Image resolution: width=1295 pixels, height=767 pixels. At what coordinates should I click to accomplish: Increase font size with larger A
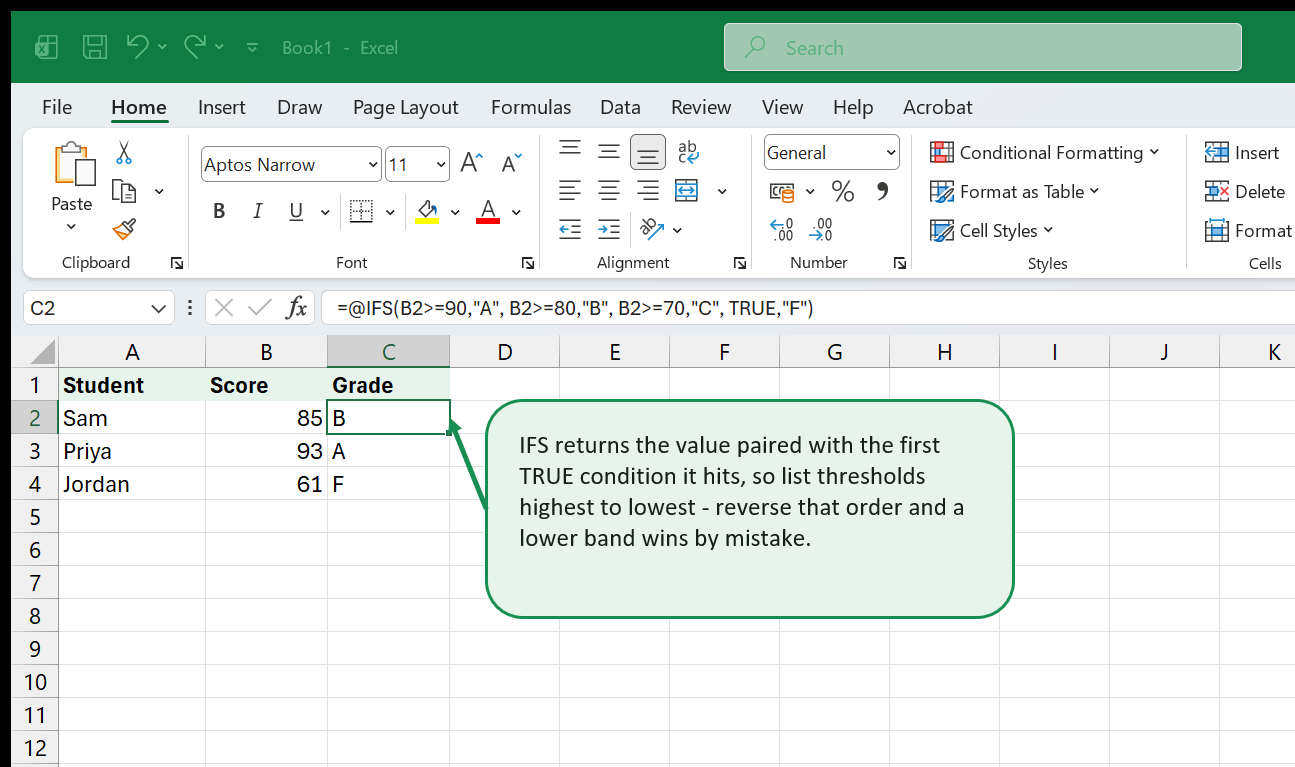(x=471, y=164)
